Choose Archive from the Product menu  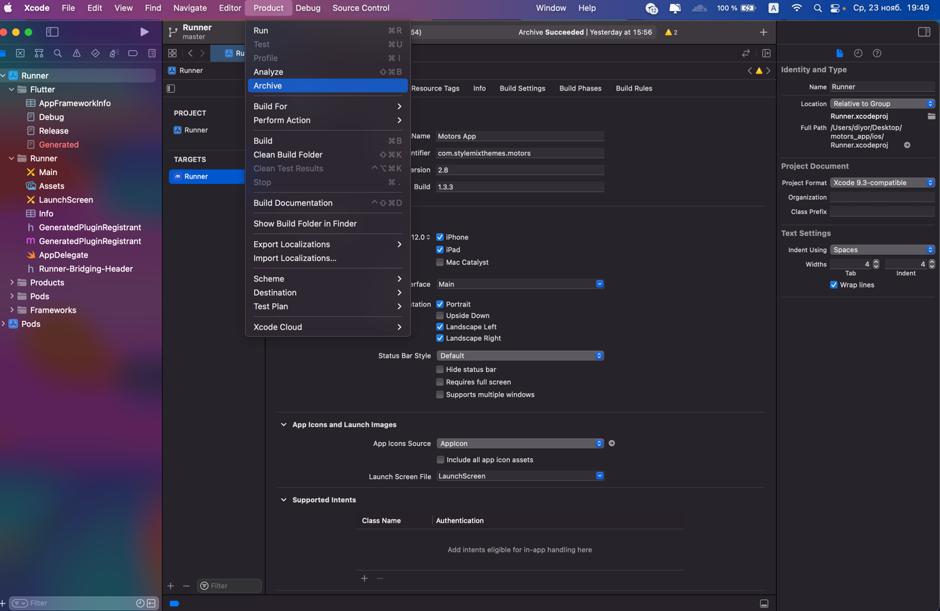tap(268, 86)
